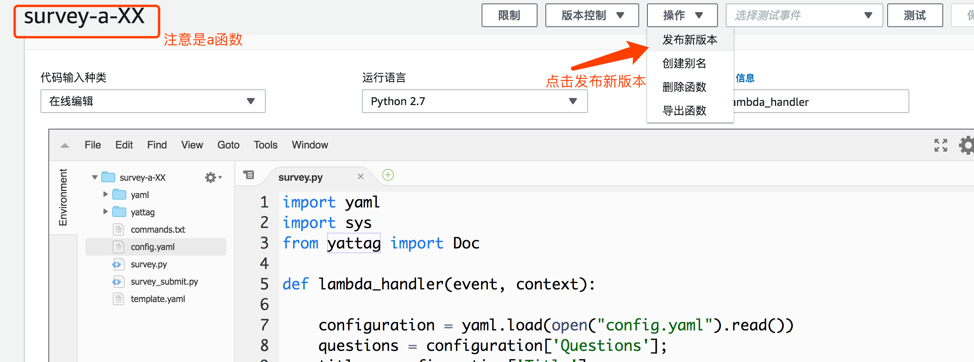Open editor preferences gear icon
The height and width of the screenshot is (362, 974).
point(967,145)
